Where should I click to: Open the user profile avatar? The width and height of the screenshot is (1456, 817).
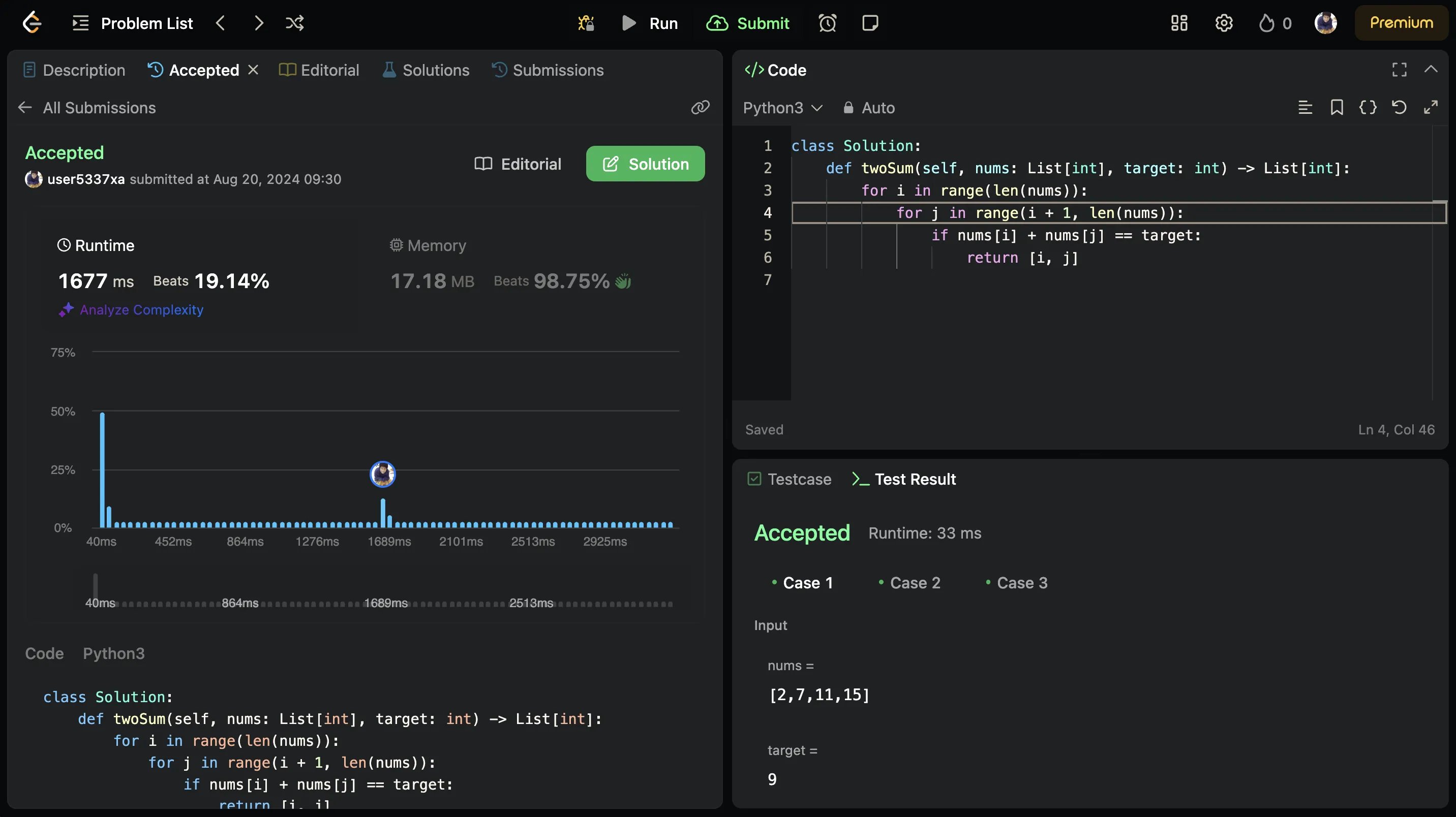1325,23
